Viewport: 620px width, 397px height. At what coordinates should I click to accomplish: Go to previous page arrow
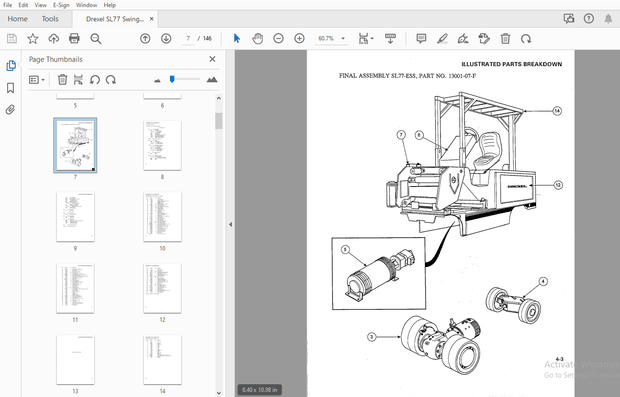click(145, 38)
